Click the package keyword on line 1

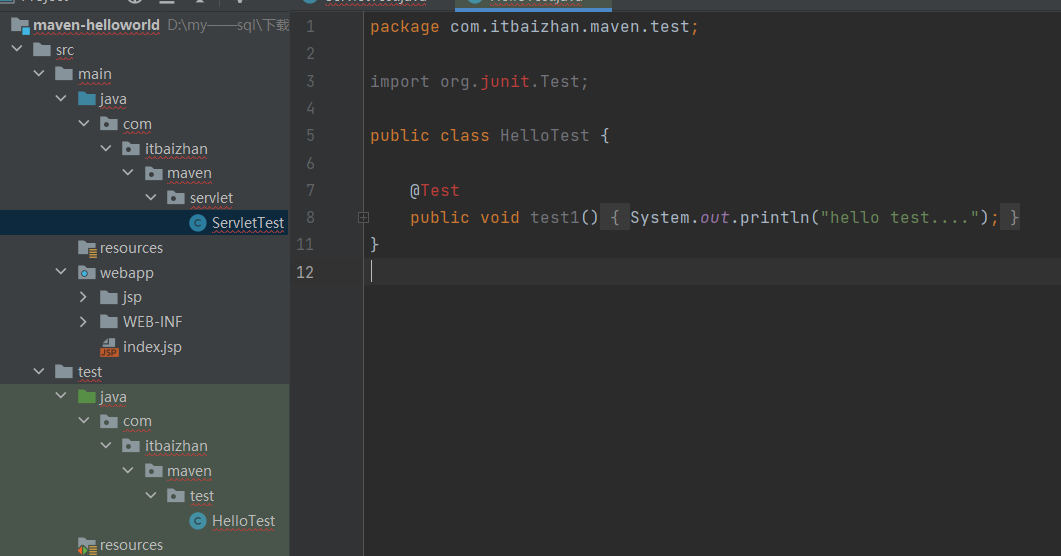point(404,27)
